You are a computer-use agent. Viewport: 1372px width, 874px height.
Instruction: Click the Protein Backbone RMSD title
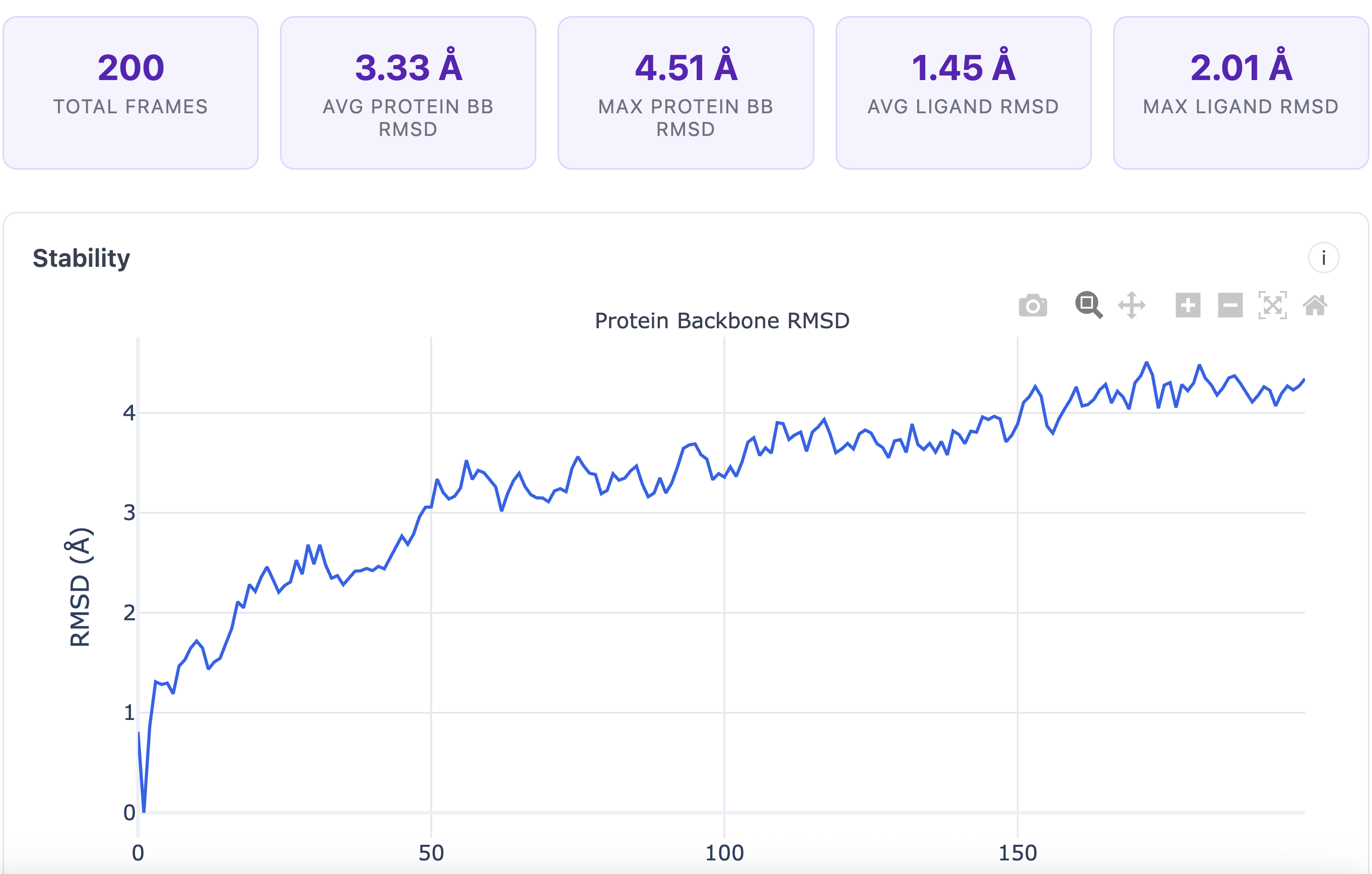[722, 320]
